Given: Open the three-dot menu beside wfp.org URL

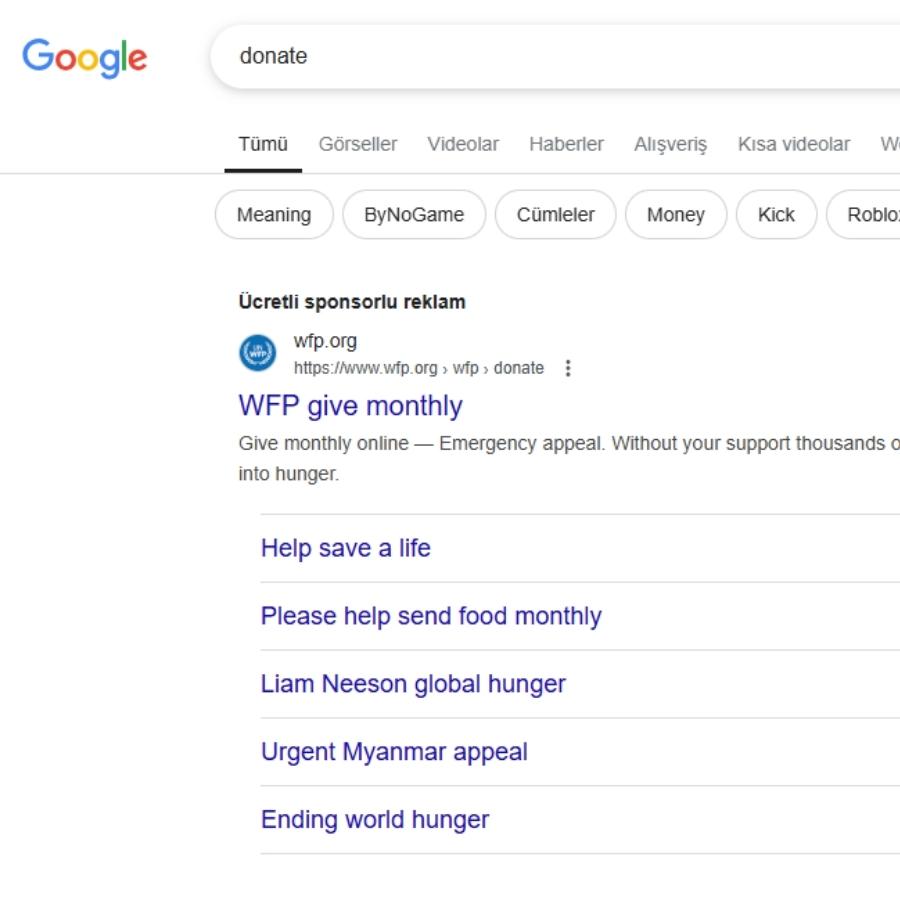Looking at the screenshot, I should [568, 368].
